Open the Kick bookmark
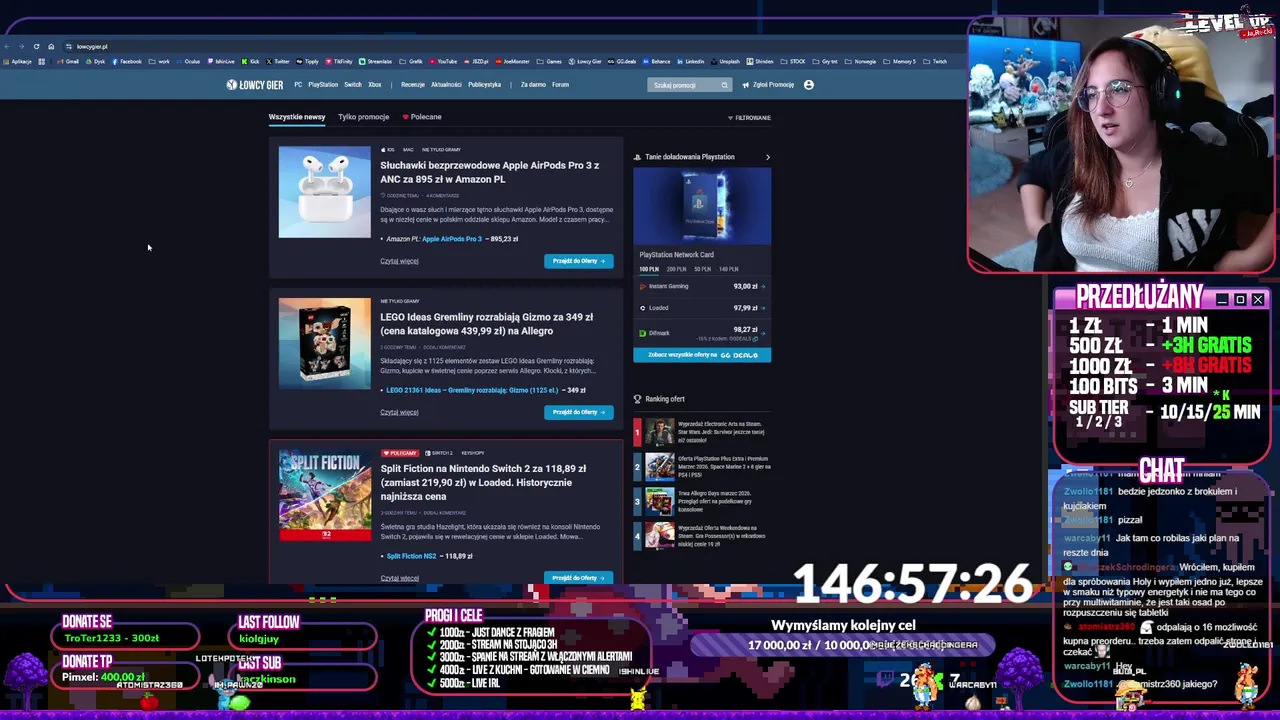Image resolution: width=1280 pixels, height=720 pixels. pos(251,62)
